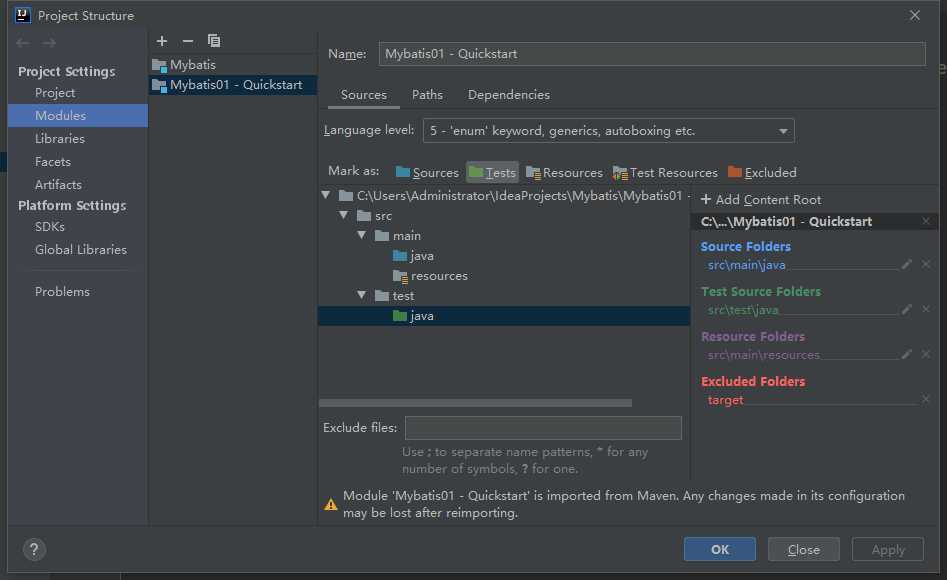Click the horizontal scrollbar under the tree
Screen dimensions: 947x580
475,402
